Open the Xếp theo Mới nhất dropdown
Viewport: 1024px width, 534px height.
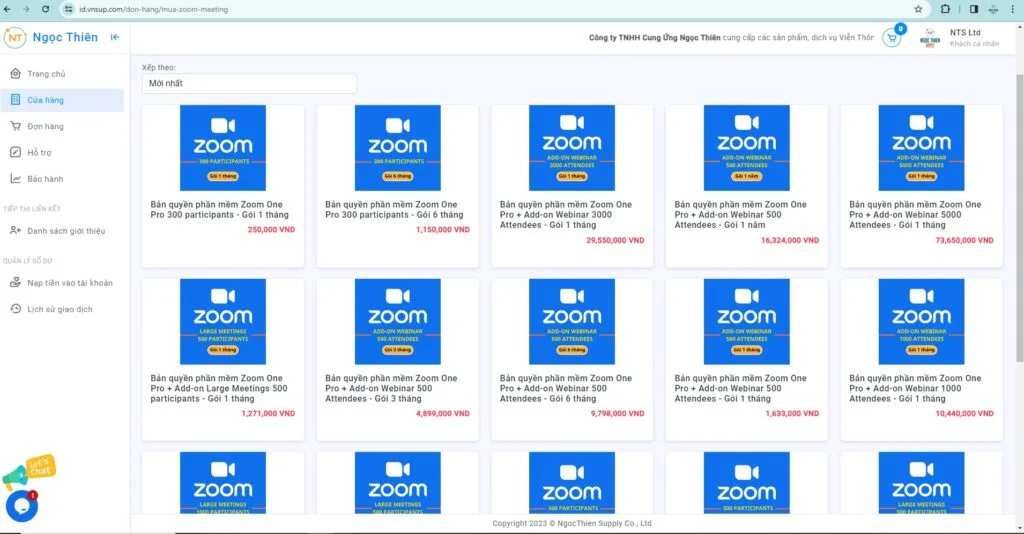tap(249, 84)
